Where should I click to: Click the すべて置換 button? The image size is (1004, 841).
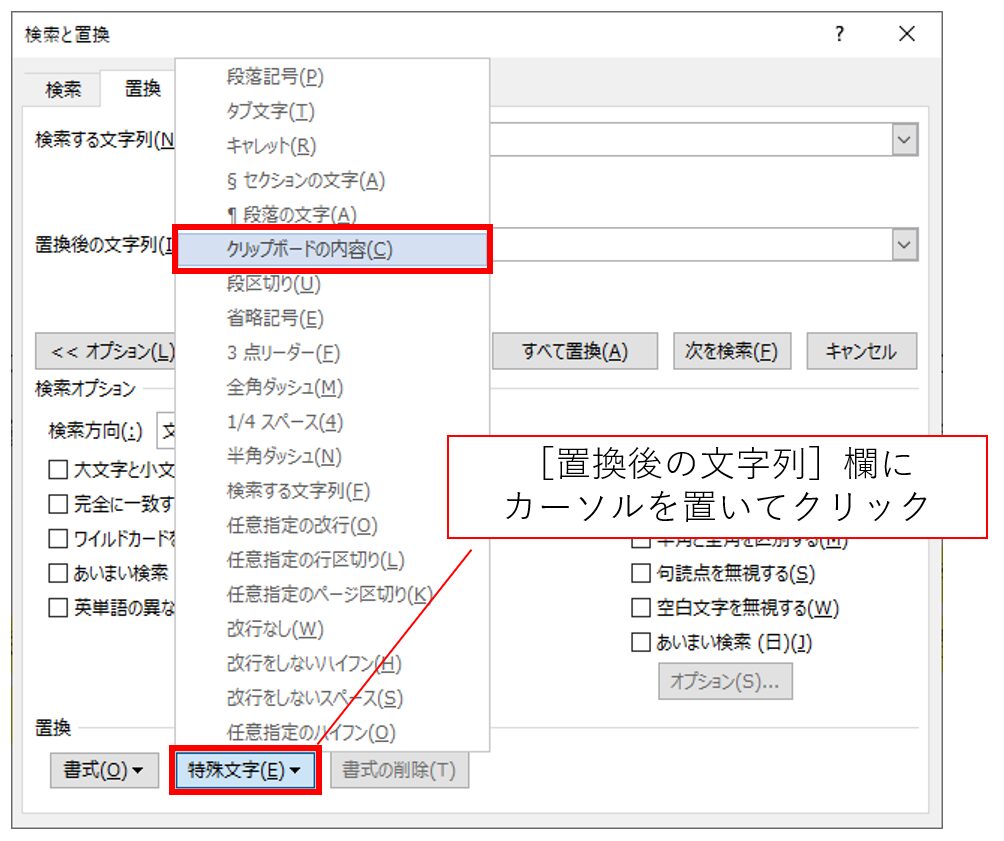(575, 352)
